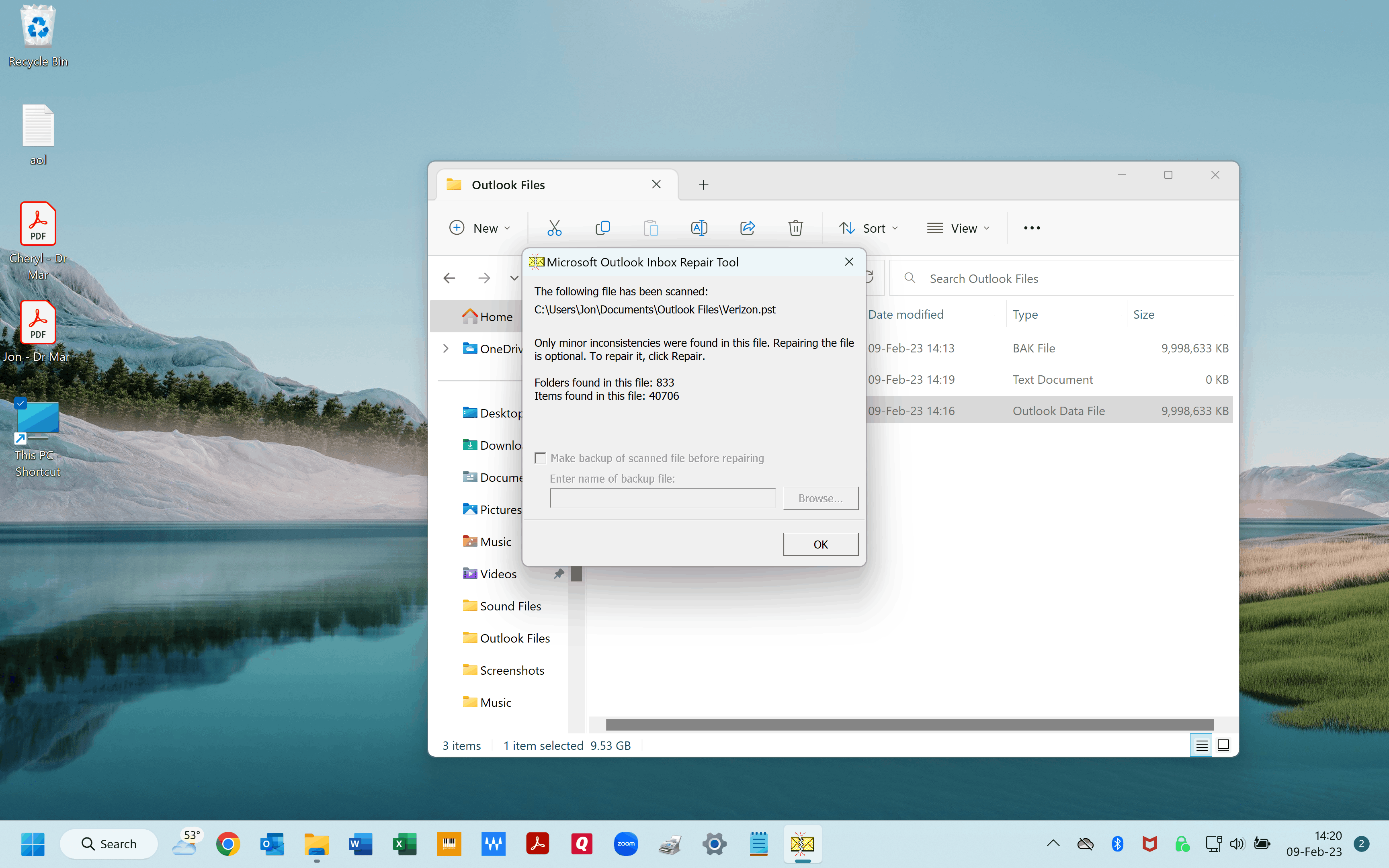Click the Rename icon in toolbar
Viewport: 1389px width, 868px height.
pyautogui.click(x=699, y=228)
